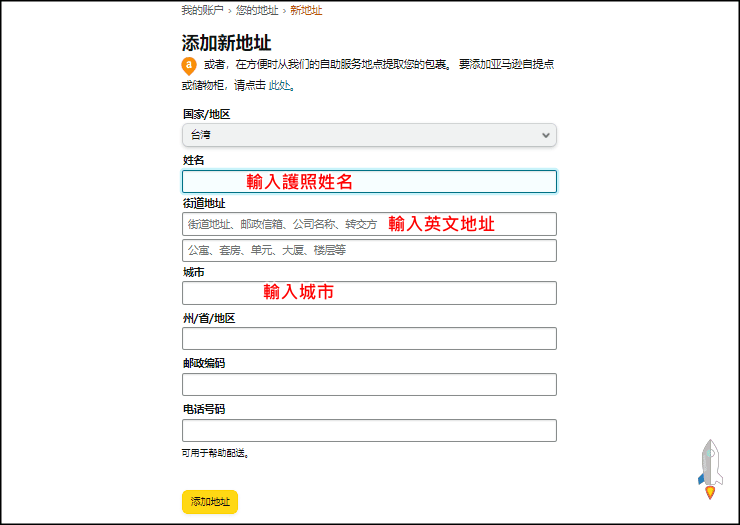Click the 国家/地区 field label
Viewport: 740px width, 525px height.
click(x=206, y=115)
